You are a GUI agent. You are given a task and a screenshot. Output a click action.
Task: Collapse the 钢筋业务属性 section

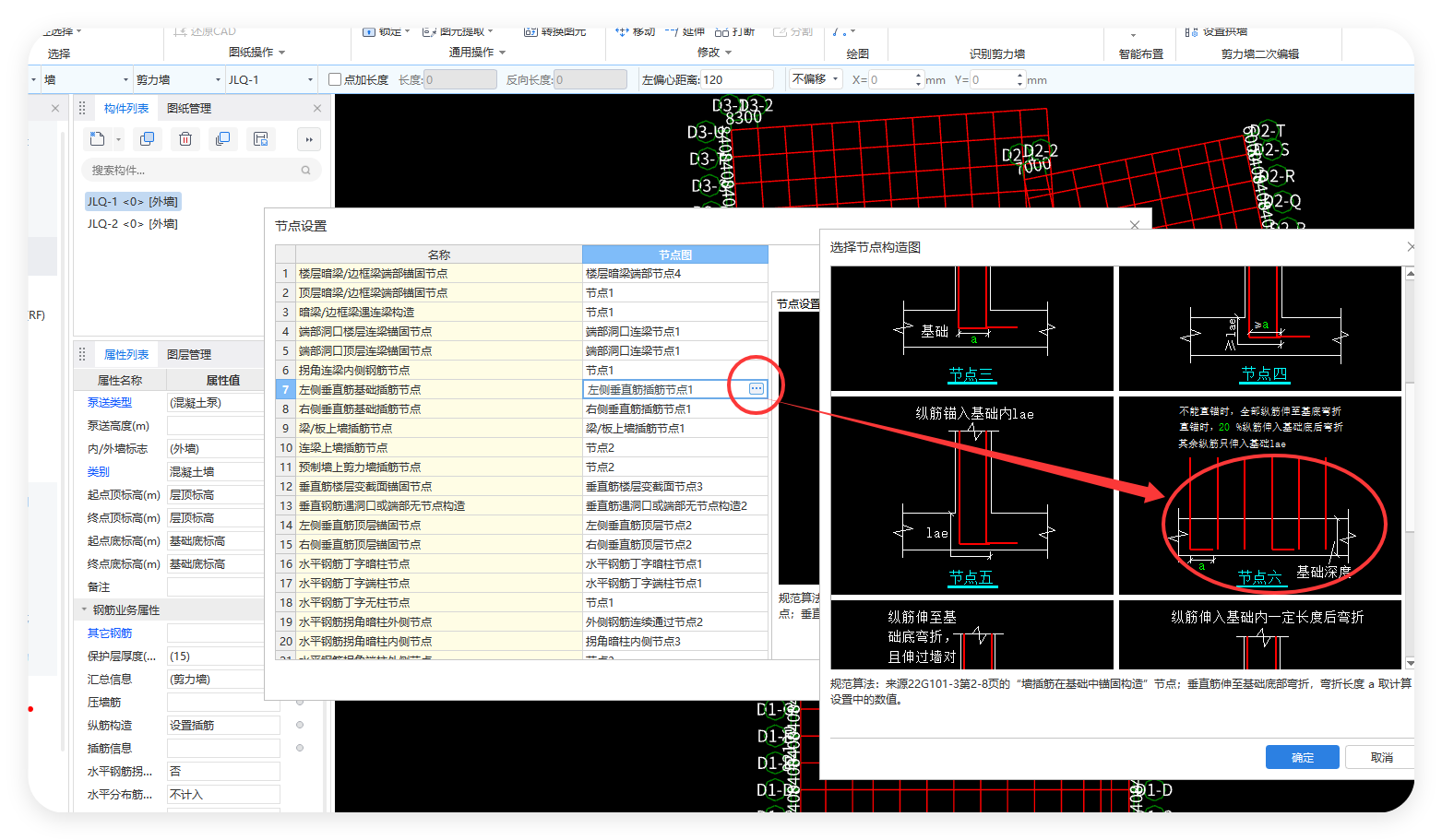(85, 609)
